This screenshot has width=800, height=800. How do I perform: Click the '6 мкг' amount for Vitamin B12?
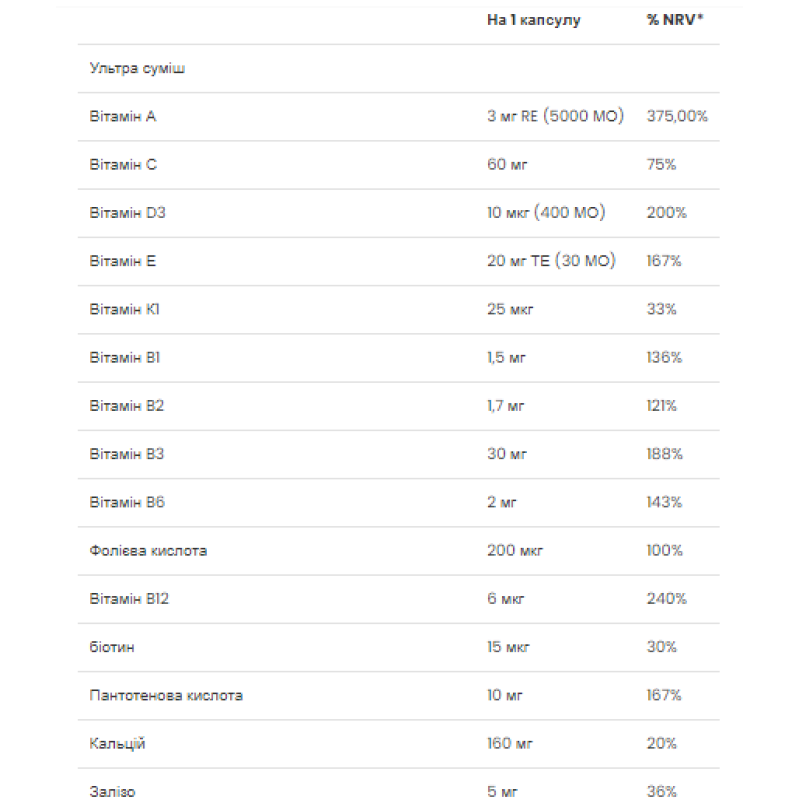point(505,598)
